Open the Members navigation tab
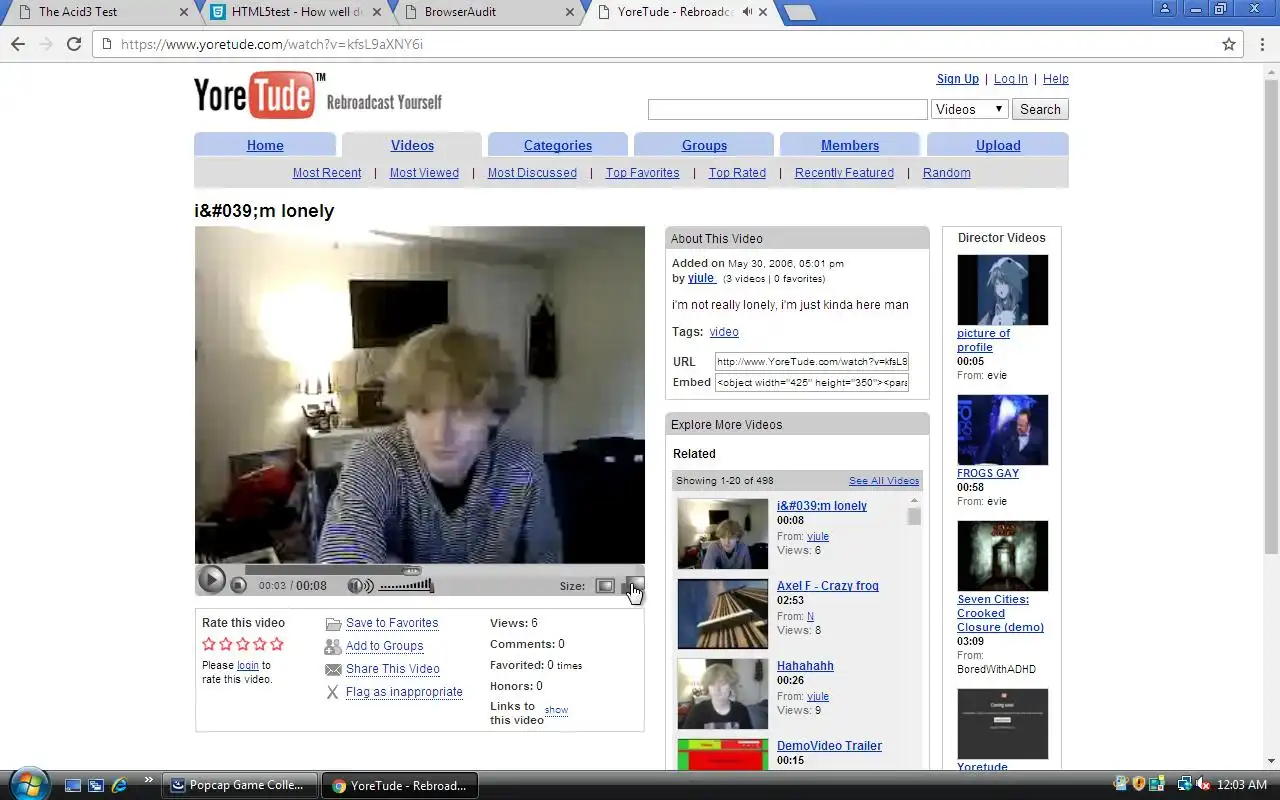 pyautogui.click(x=850, y=145)
